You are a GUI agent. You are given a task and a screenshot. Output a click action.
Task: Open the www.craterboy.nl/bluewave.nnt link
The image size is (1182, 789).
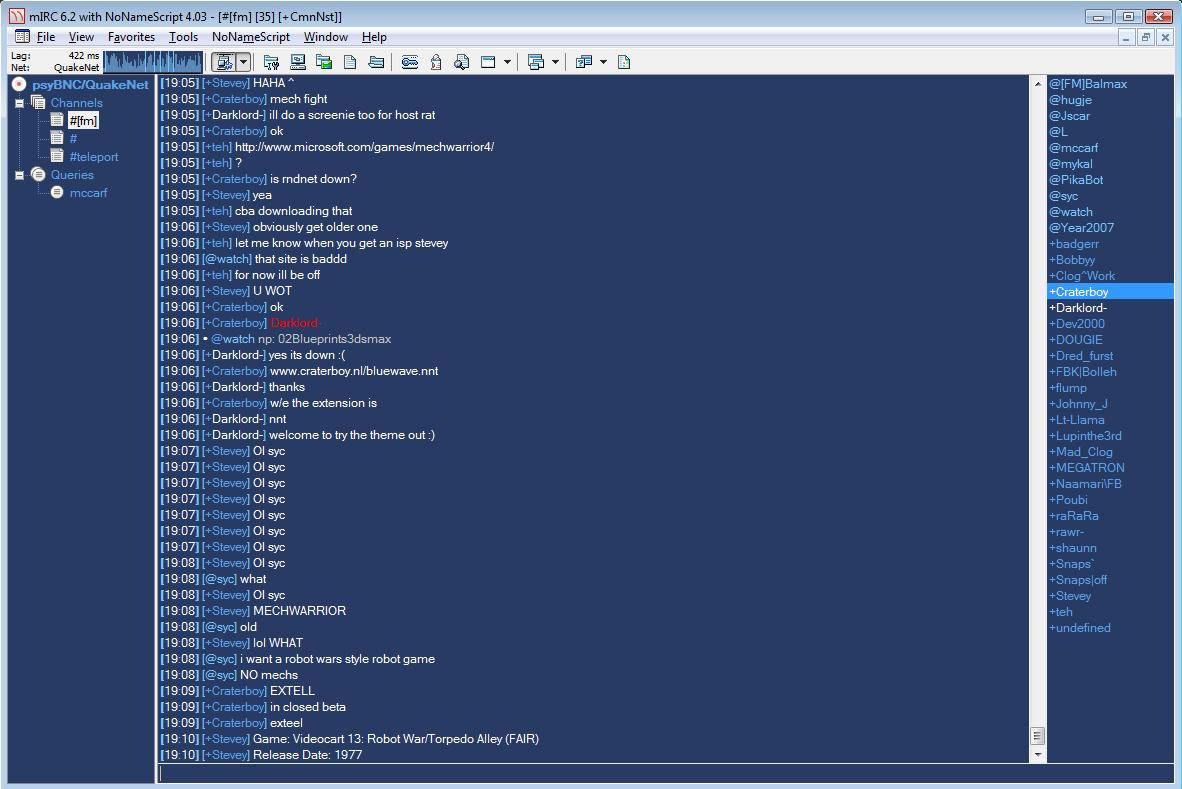pyautogui.click(x=354, y=371)
